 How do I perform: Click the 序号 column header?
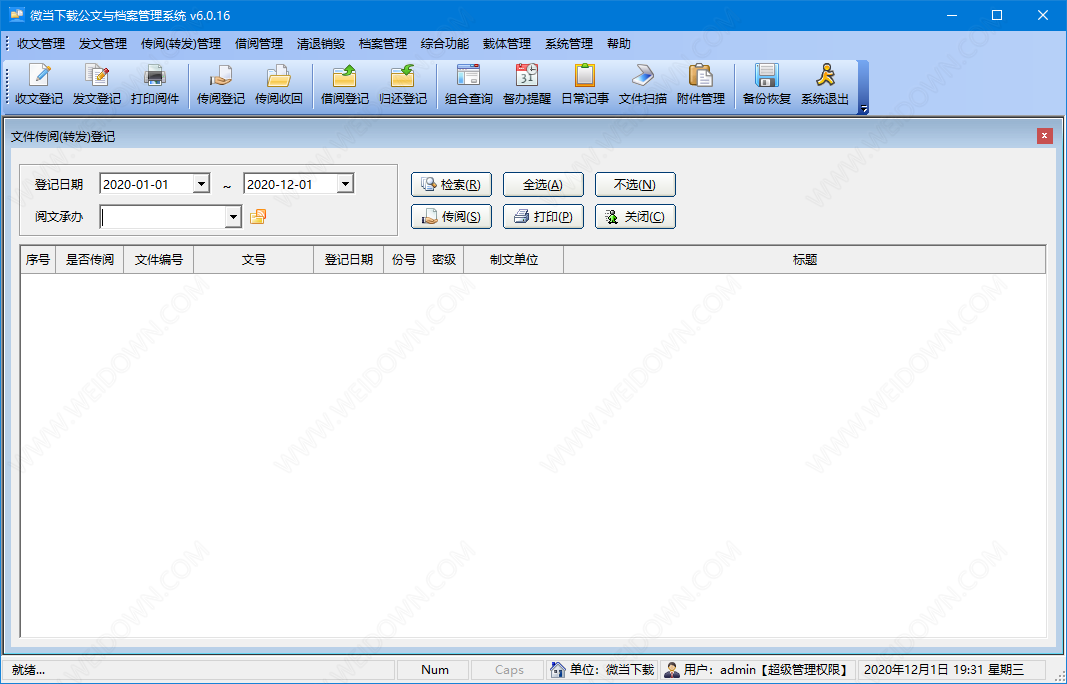[38, 259]
